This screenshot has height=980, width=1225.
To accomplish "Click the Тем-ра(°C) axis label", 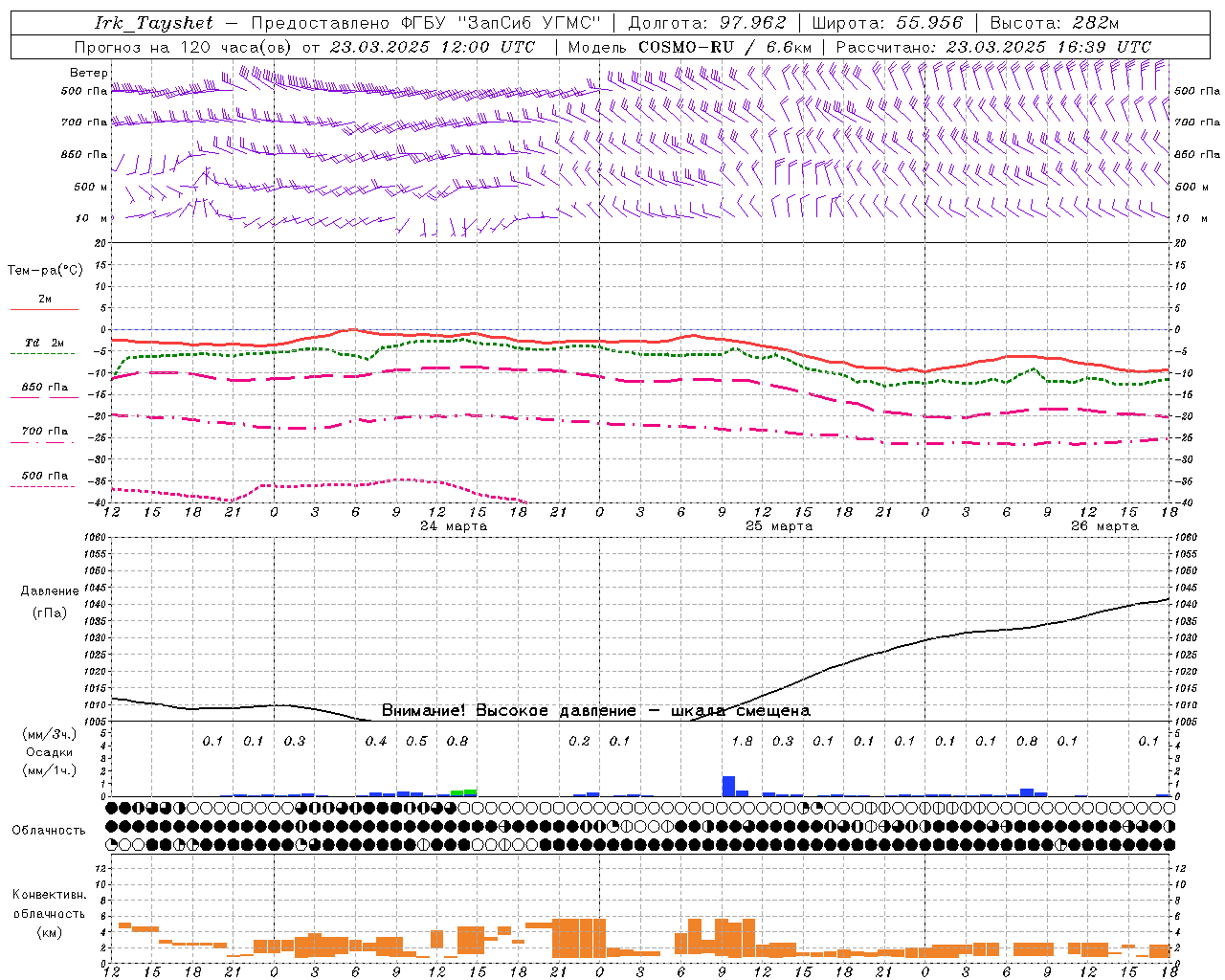I will pos(45,271).
